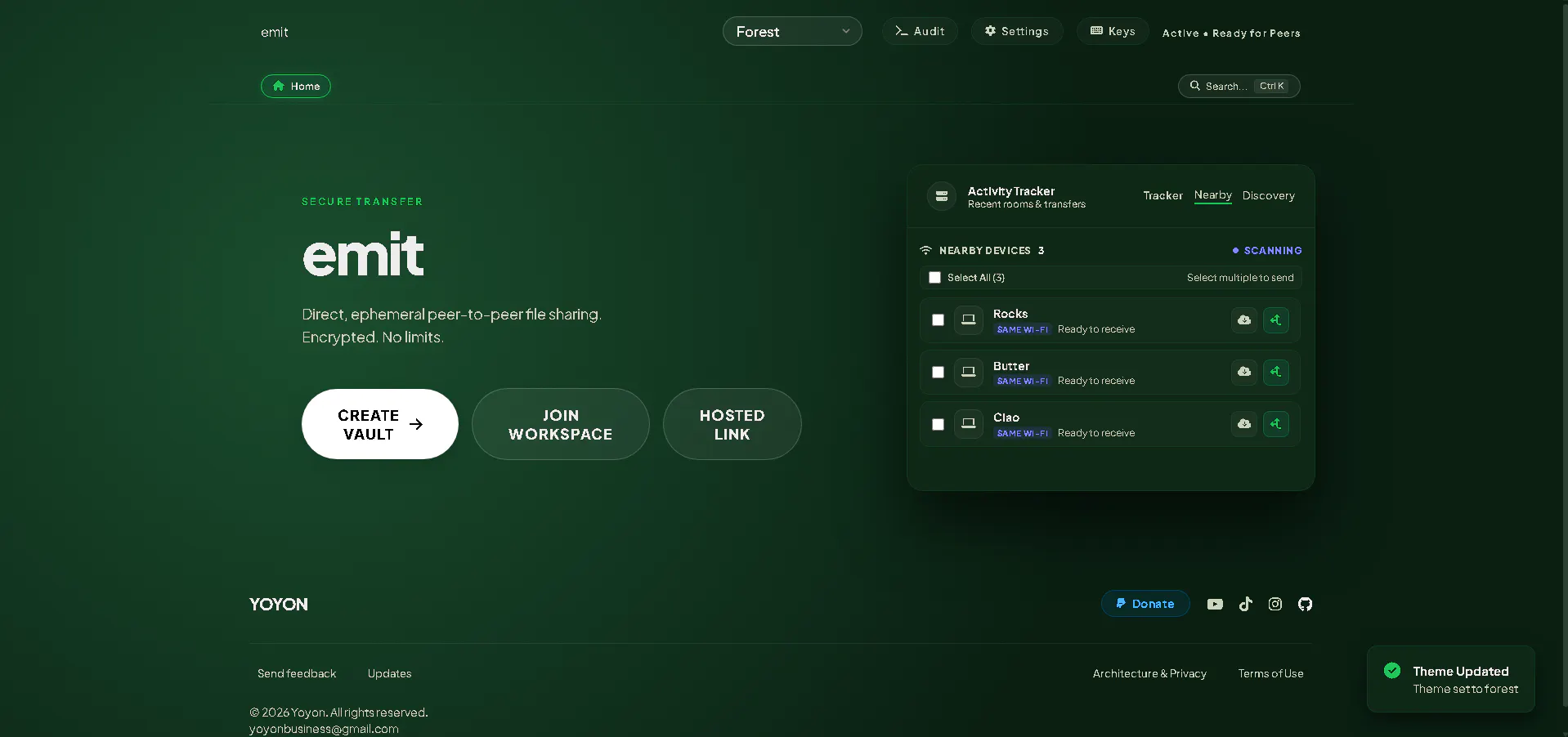Open Settings from the top bar
This screenshot has width=1568, height=737.
click(x=1016, y=31)
